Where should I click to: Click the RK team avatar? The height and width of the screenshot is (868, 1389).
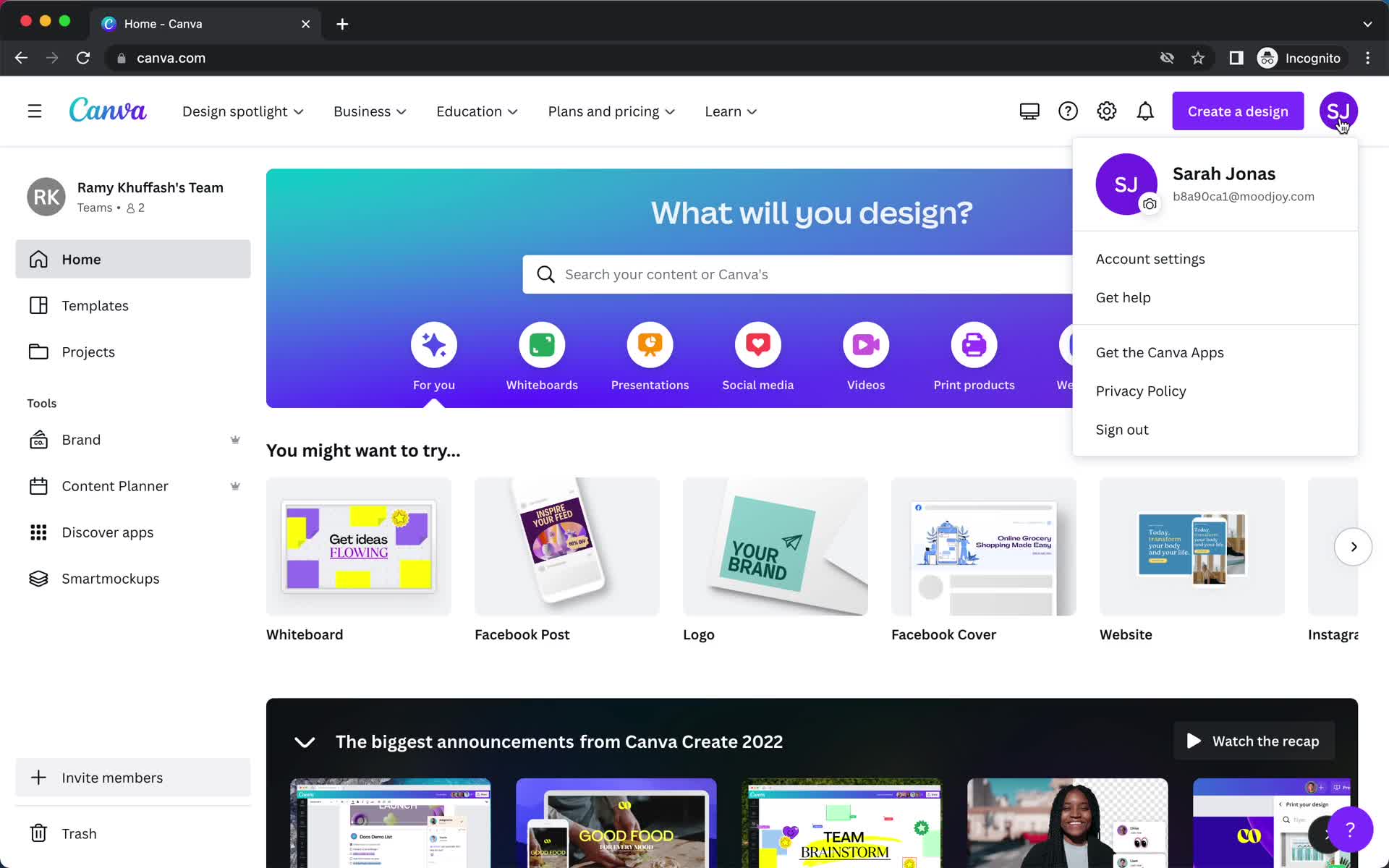[x=46, y=197]
